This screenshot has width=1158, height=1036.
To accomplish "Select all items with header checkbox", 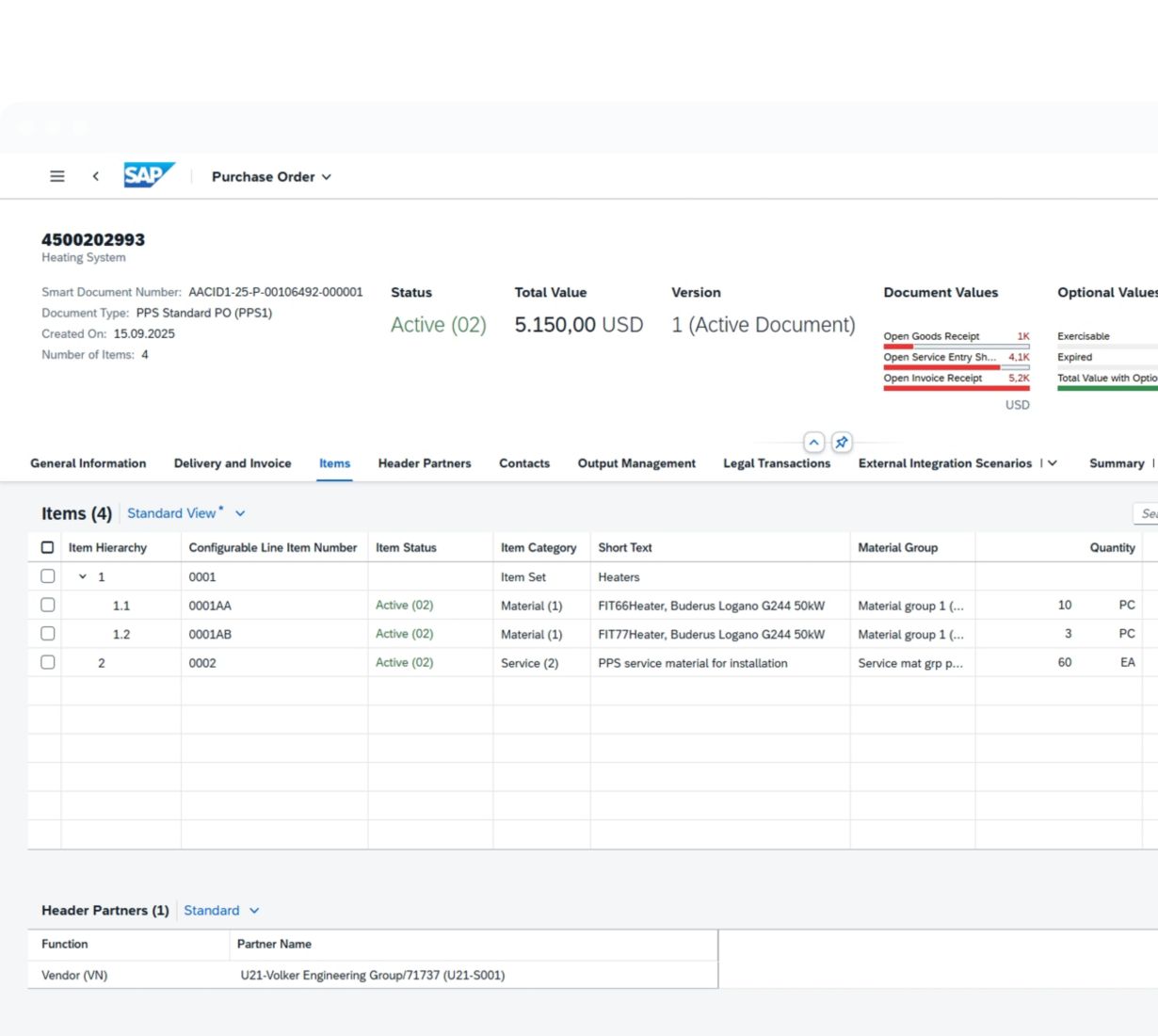I will coord(48,547).
